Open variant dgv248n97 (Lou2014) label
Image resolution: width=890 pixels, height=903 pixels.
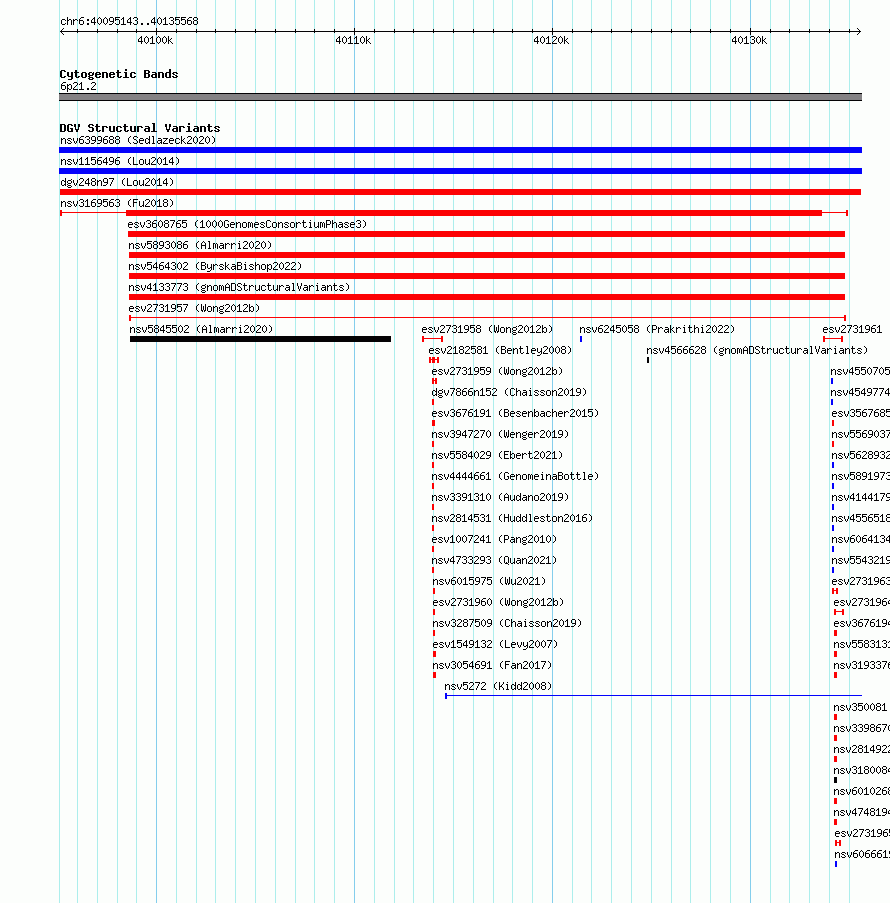[117, 183]
